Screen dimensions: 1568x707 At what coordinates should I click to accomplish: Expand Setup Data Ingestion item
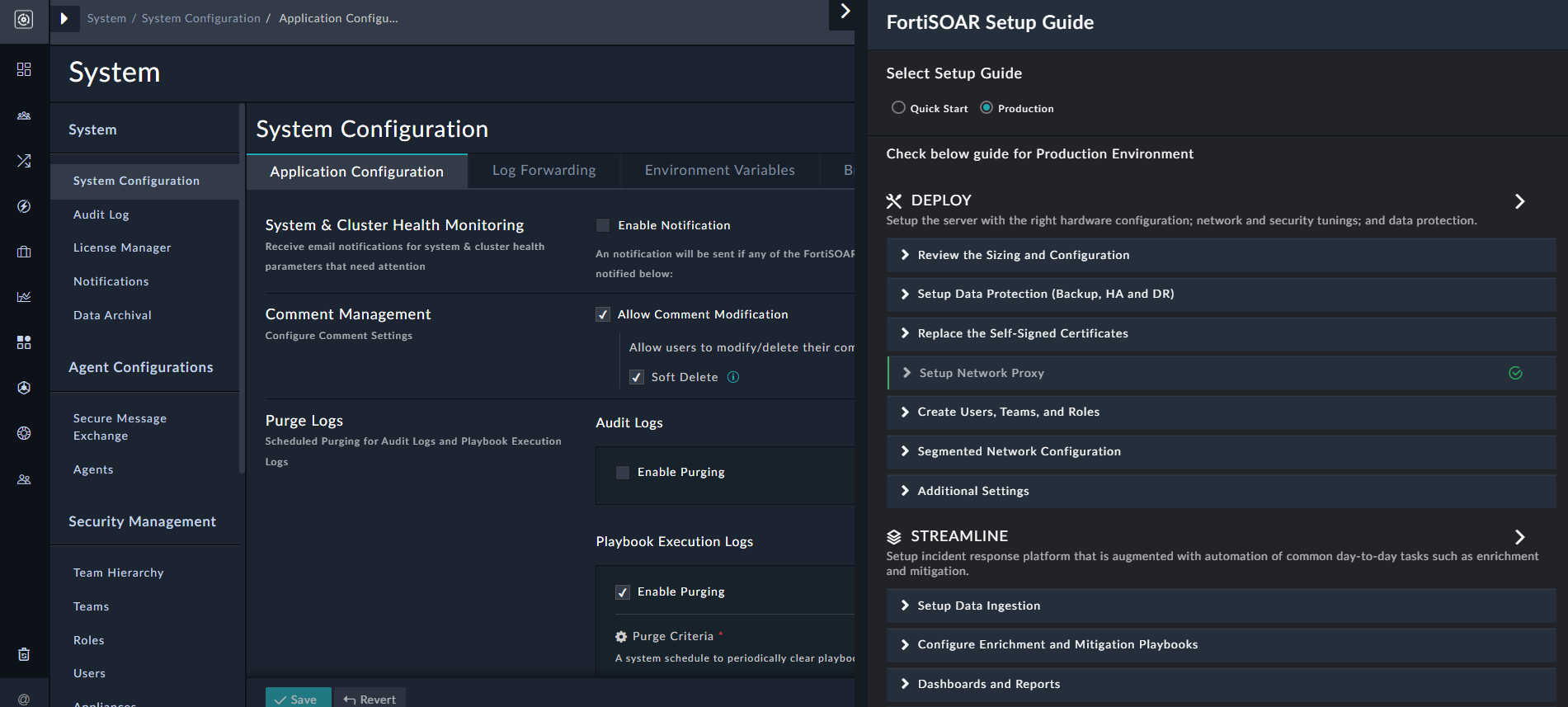point(1221,606)
